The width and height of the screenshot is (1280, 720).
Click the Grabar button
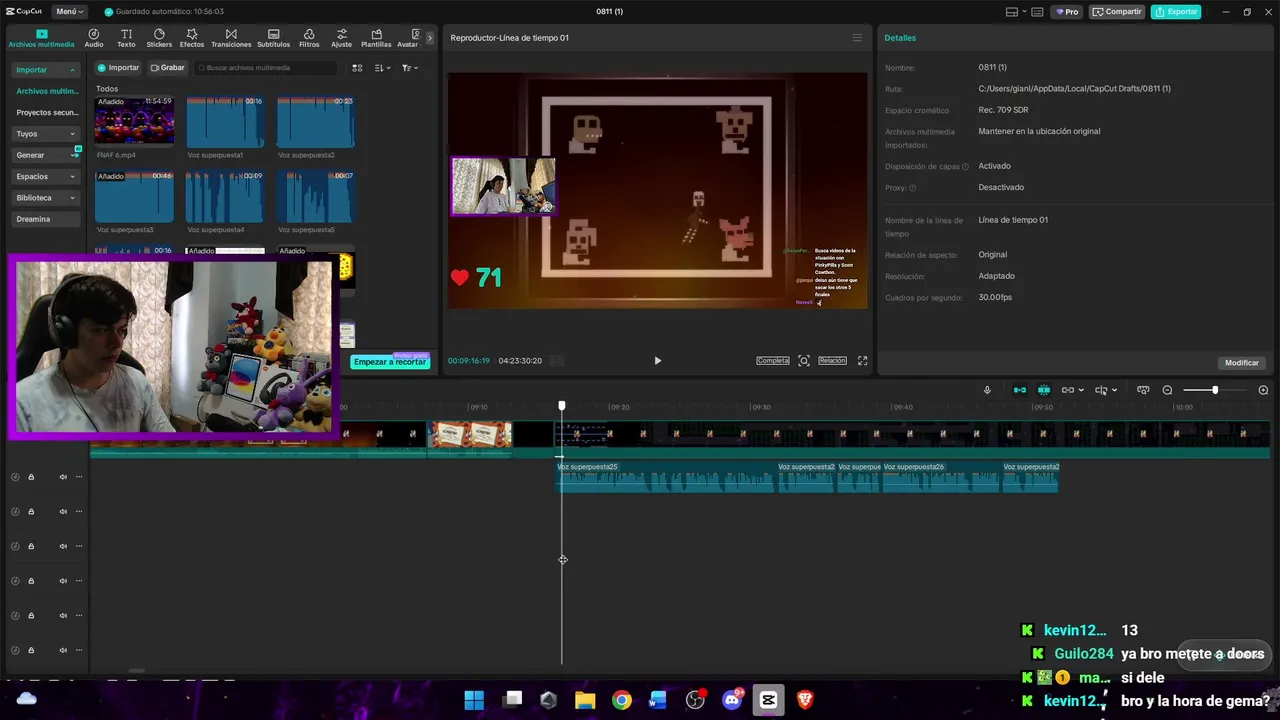168,68
